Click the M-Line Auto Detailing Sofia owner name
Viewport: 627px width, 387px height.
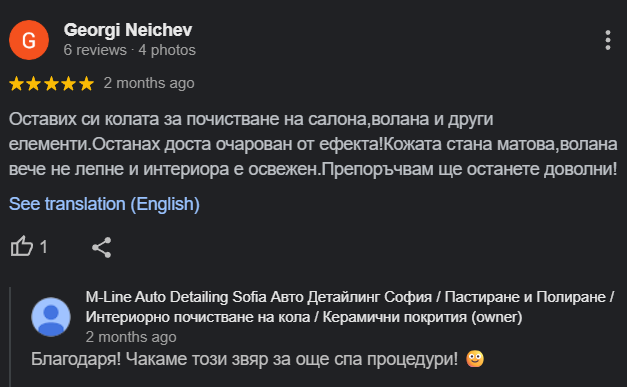tap(349, 307)
